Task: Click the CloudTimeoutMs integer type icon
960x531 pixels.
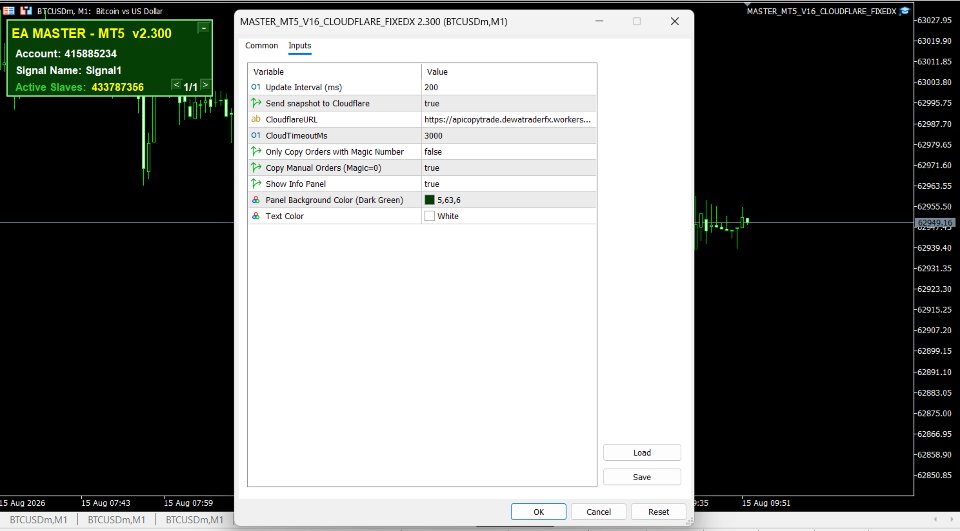Action: click(x=256, y=135)
